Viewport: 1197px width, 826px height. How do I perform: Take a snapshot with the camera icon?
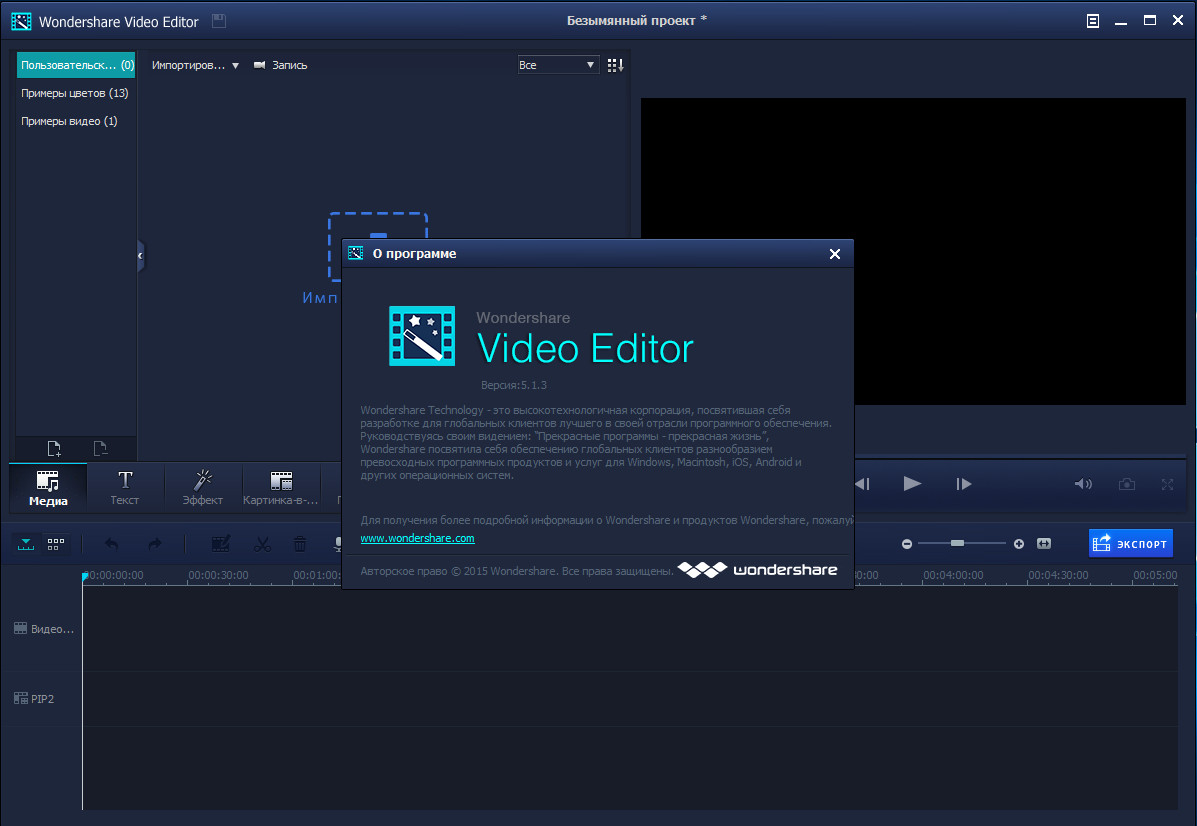pos(1127,484)
